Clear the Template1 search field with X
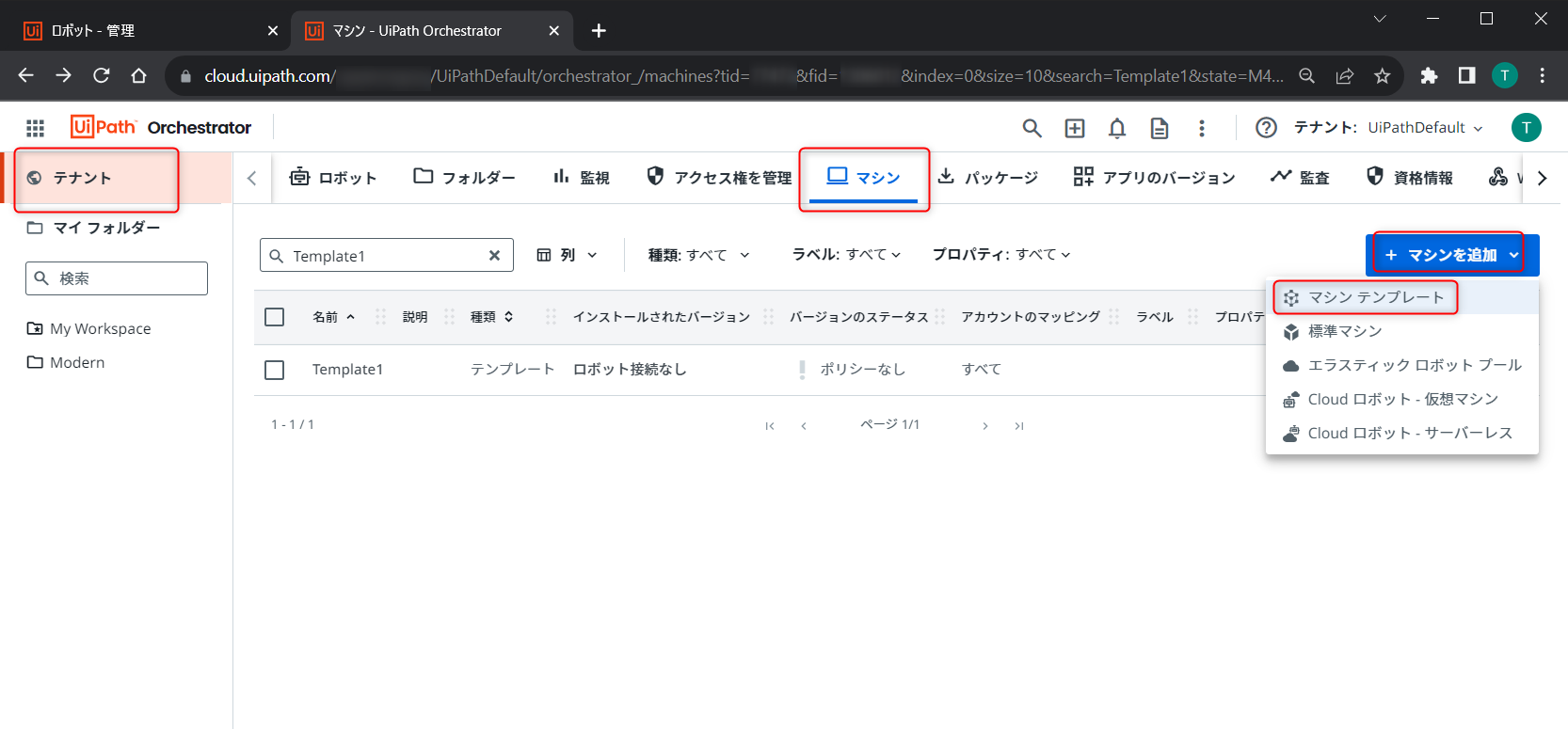Image resolution: width=1568 pixels, height=729 pixels. [494, 255]
